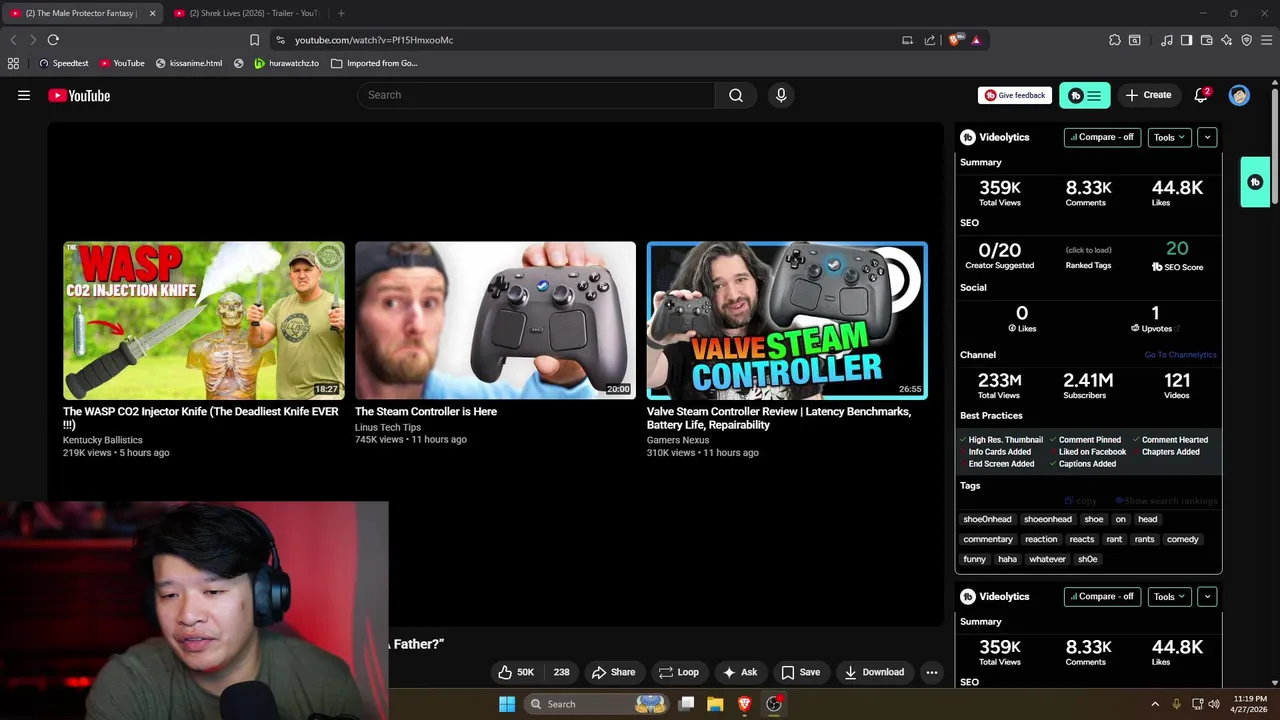Click the shoeOnhead tag chip
The image size is (1280, 720).
click(987, 519)
